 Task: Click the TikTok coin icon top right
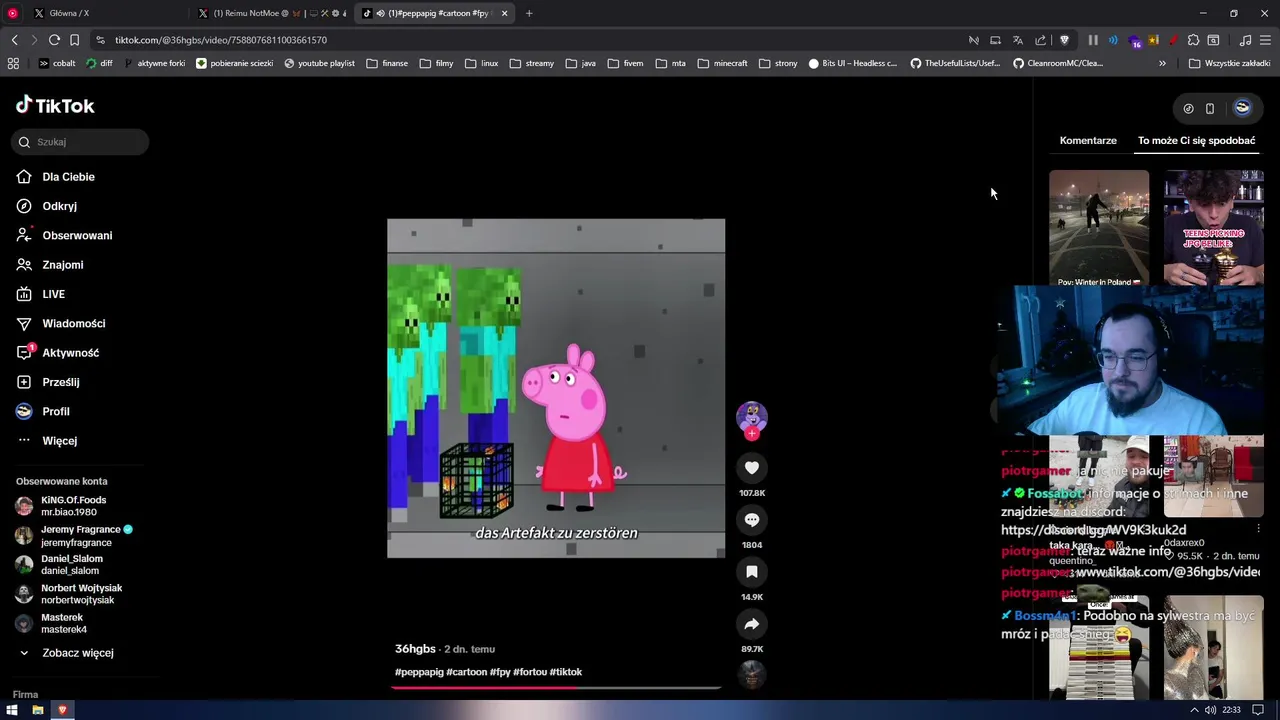pyautogui.click(x=1188, y=108)
